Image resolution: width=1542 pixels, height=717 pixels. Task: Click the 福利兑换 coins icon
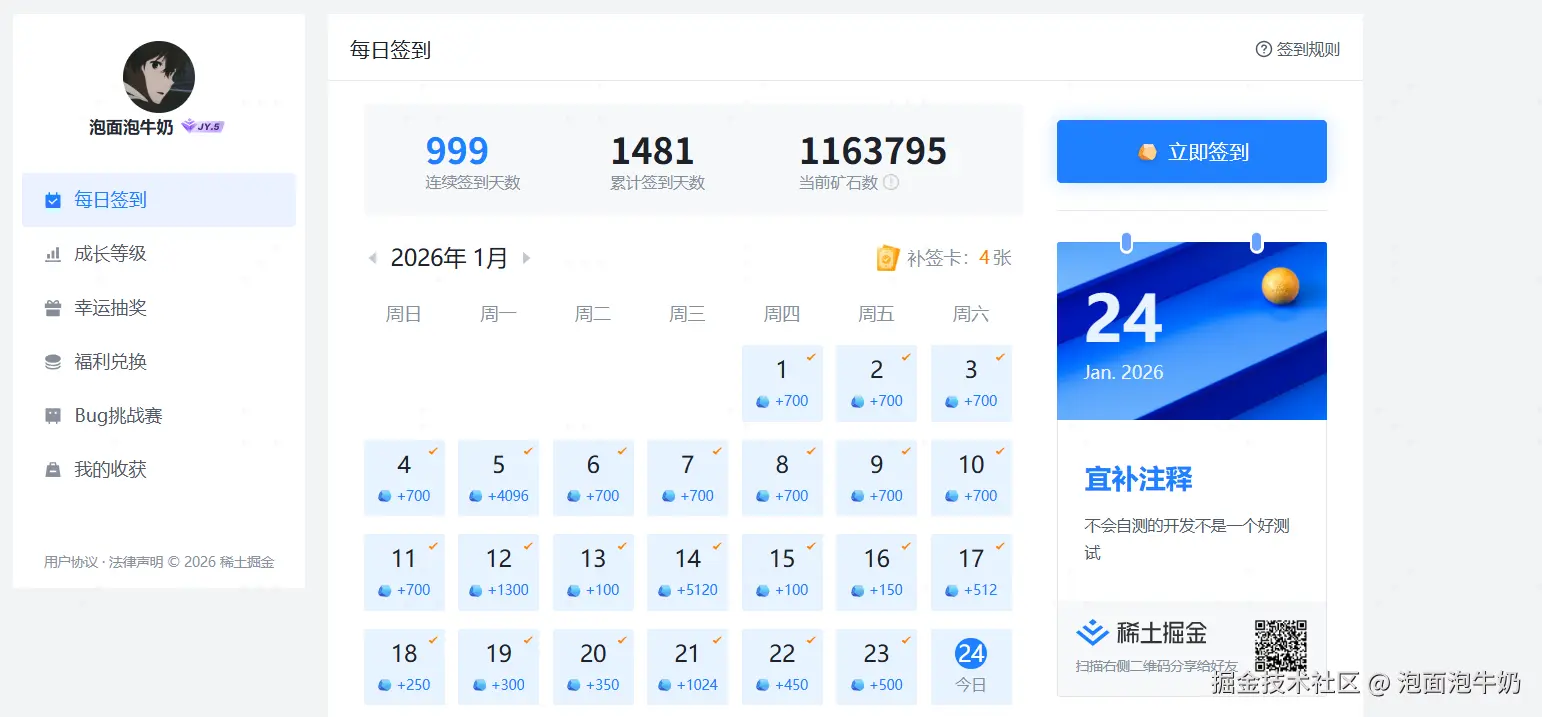(53, 362)
